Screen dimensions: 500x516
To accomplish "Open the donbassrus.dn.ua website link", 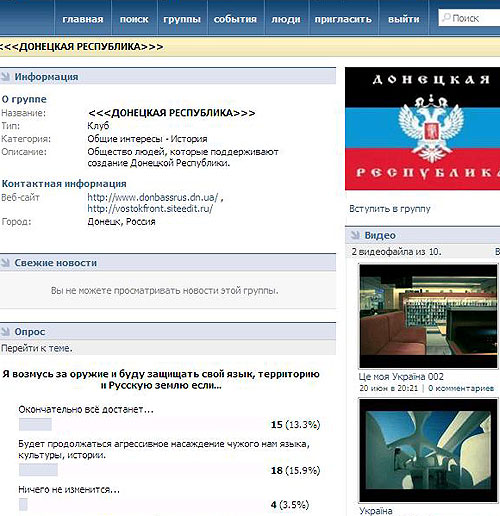I will click(153, 197).
